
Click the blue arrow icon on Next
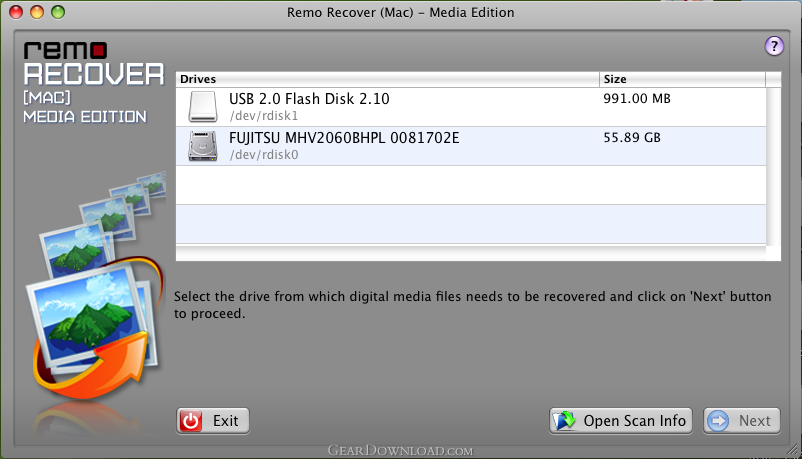[x=718, y=421]
